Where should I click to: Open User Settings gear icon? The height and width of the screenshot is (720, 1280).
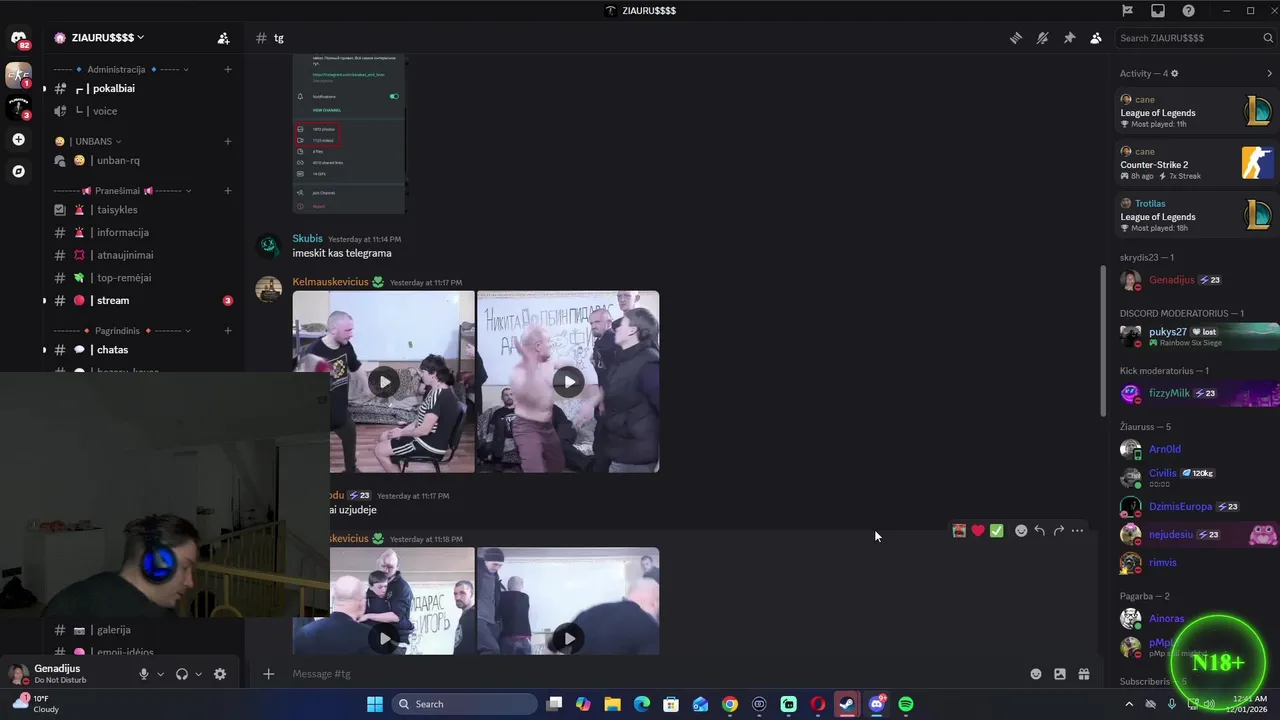coord(220,674)
